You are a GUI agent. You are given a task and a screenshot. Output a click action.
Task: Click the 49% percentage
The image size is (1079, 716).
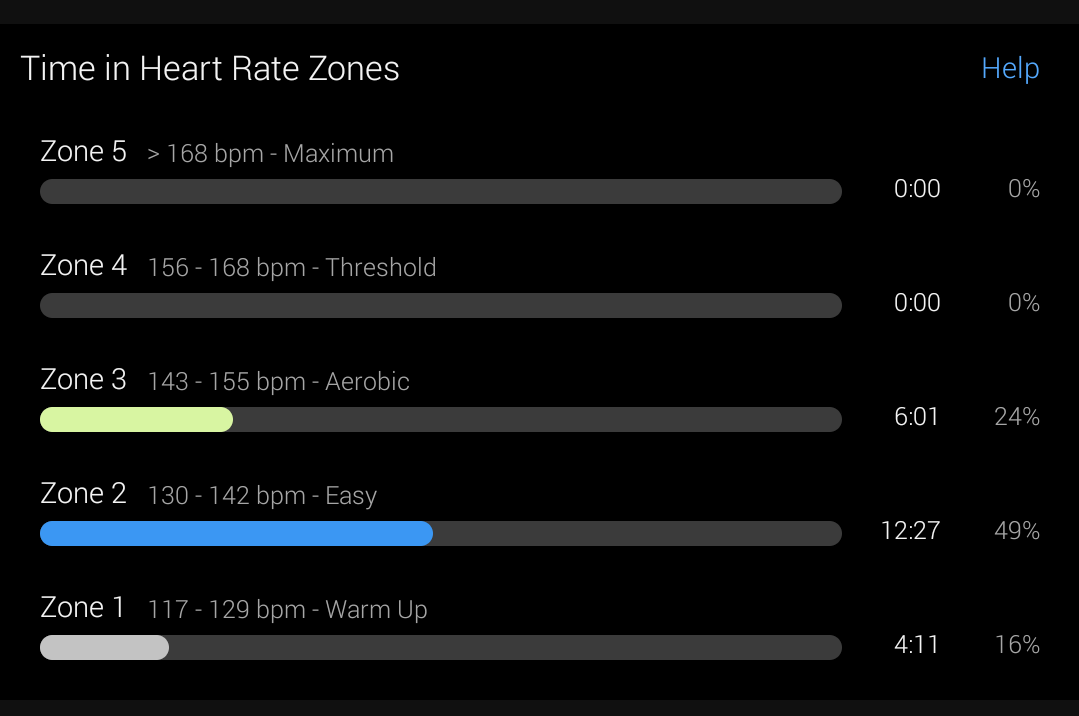coord(1017,530)
